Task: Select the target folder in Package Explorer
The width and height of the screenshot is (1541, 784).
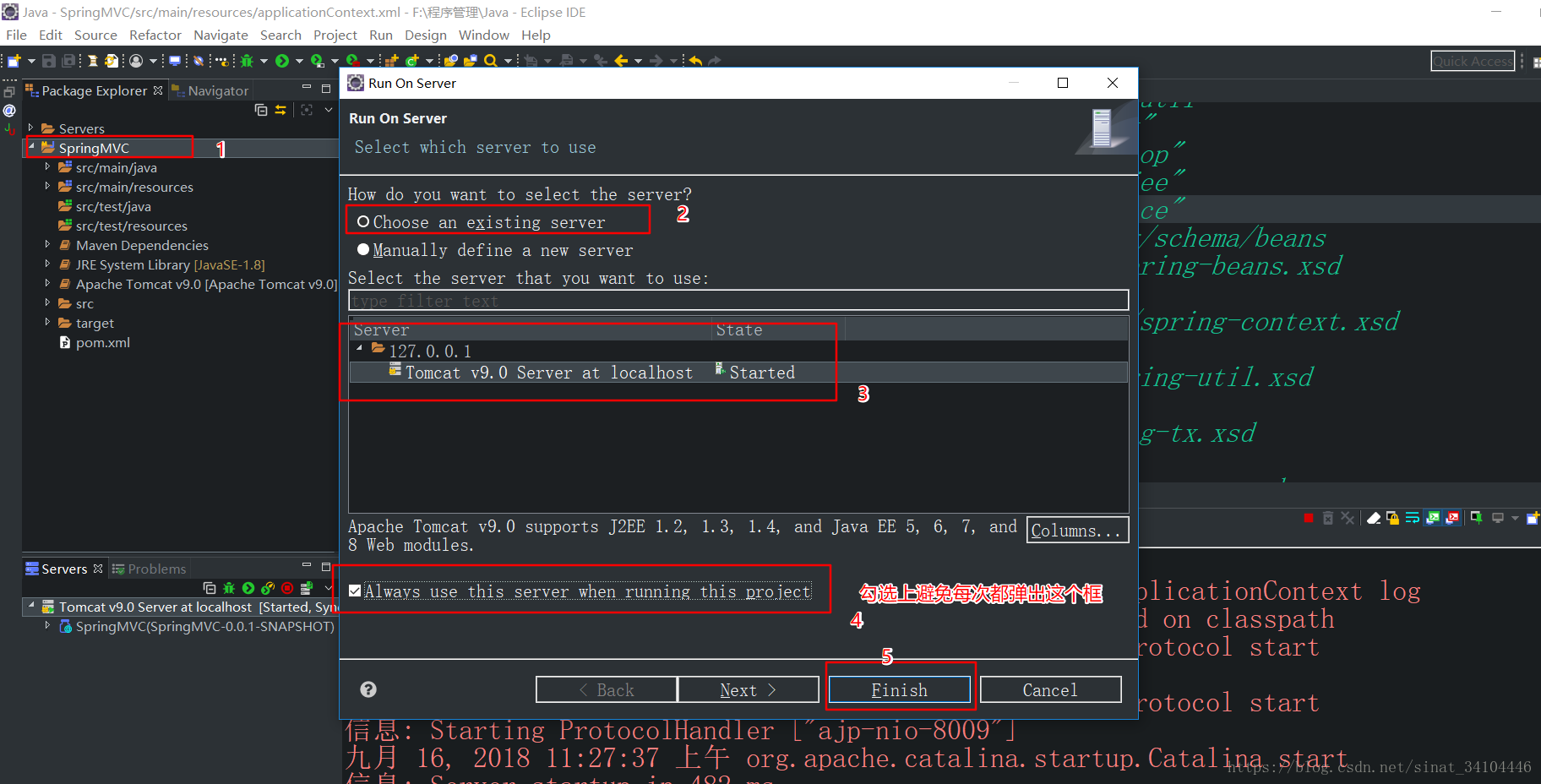Action: tap(86, 323)
